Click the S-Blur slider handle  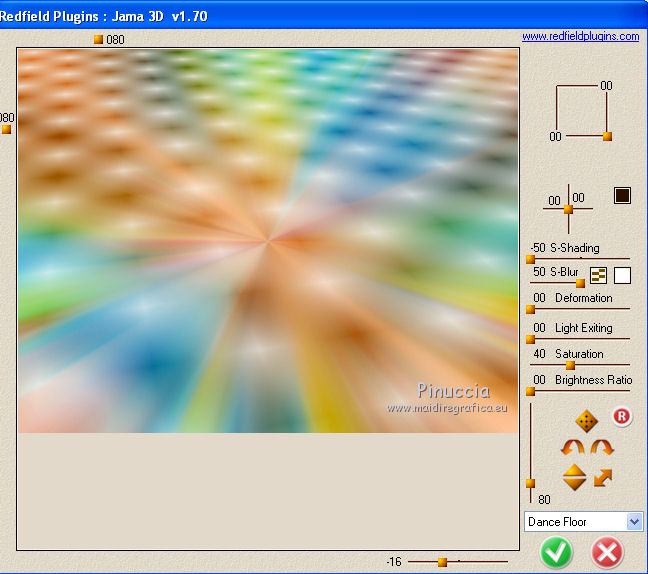click(580, 283)
